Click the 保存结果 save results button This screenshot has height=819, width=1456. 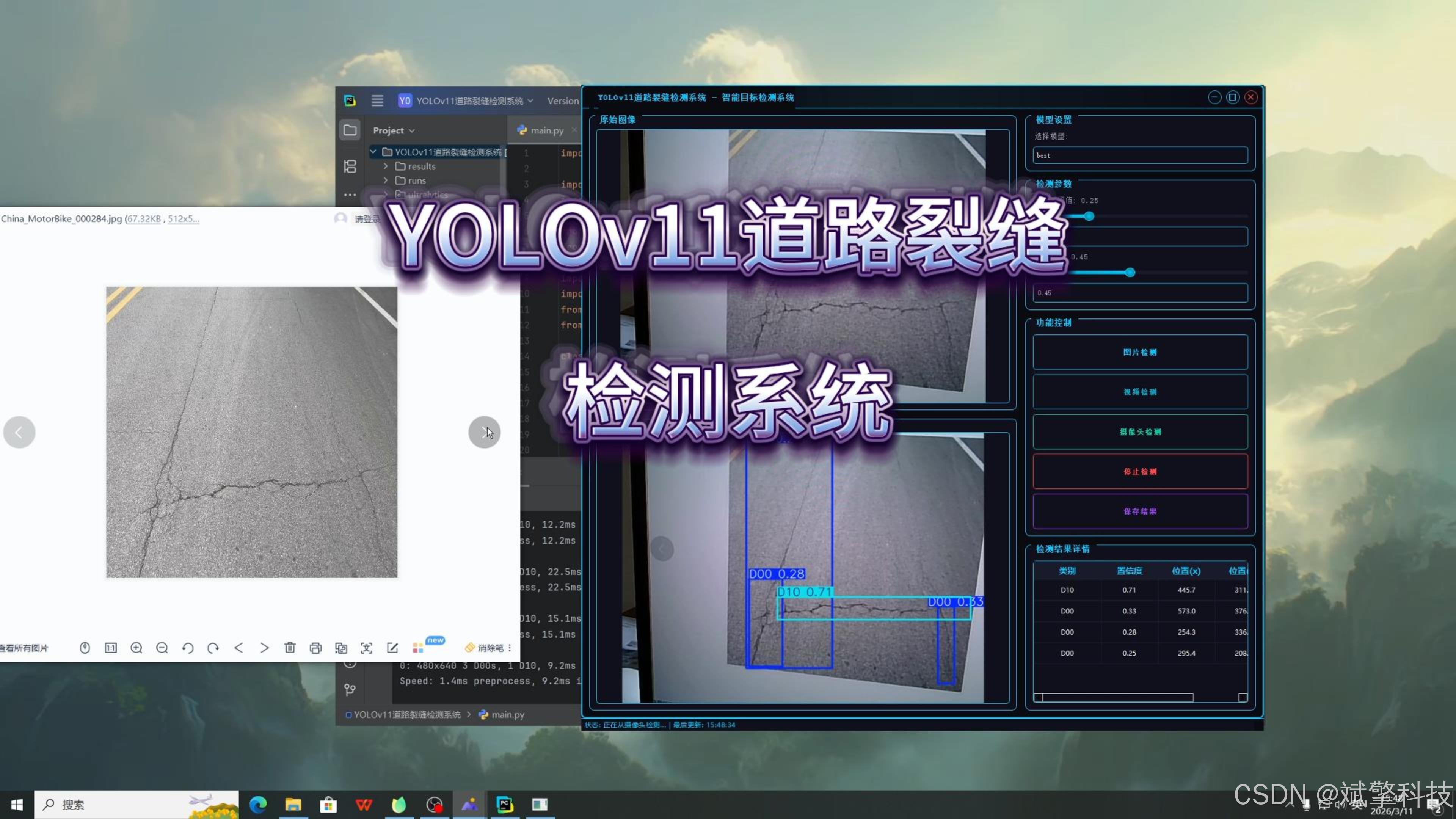pos(1139,511)
